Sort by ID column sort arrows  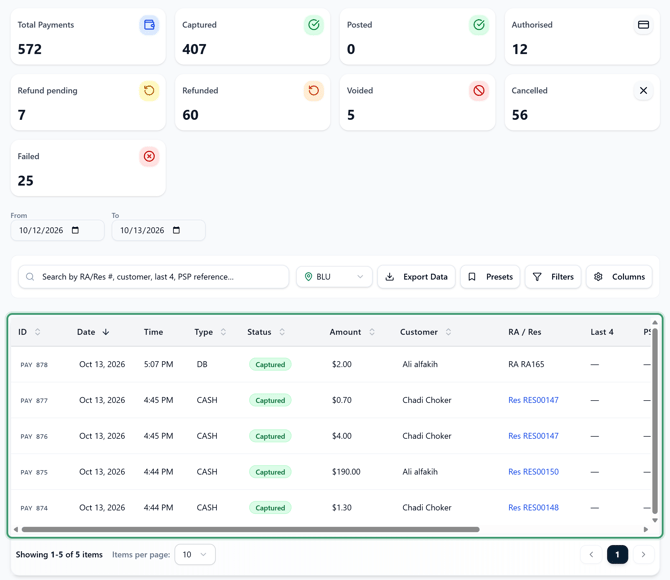38,332
